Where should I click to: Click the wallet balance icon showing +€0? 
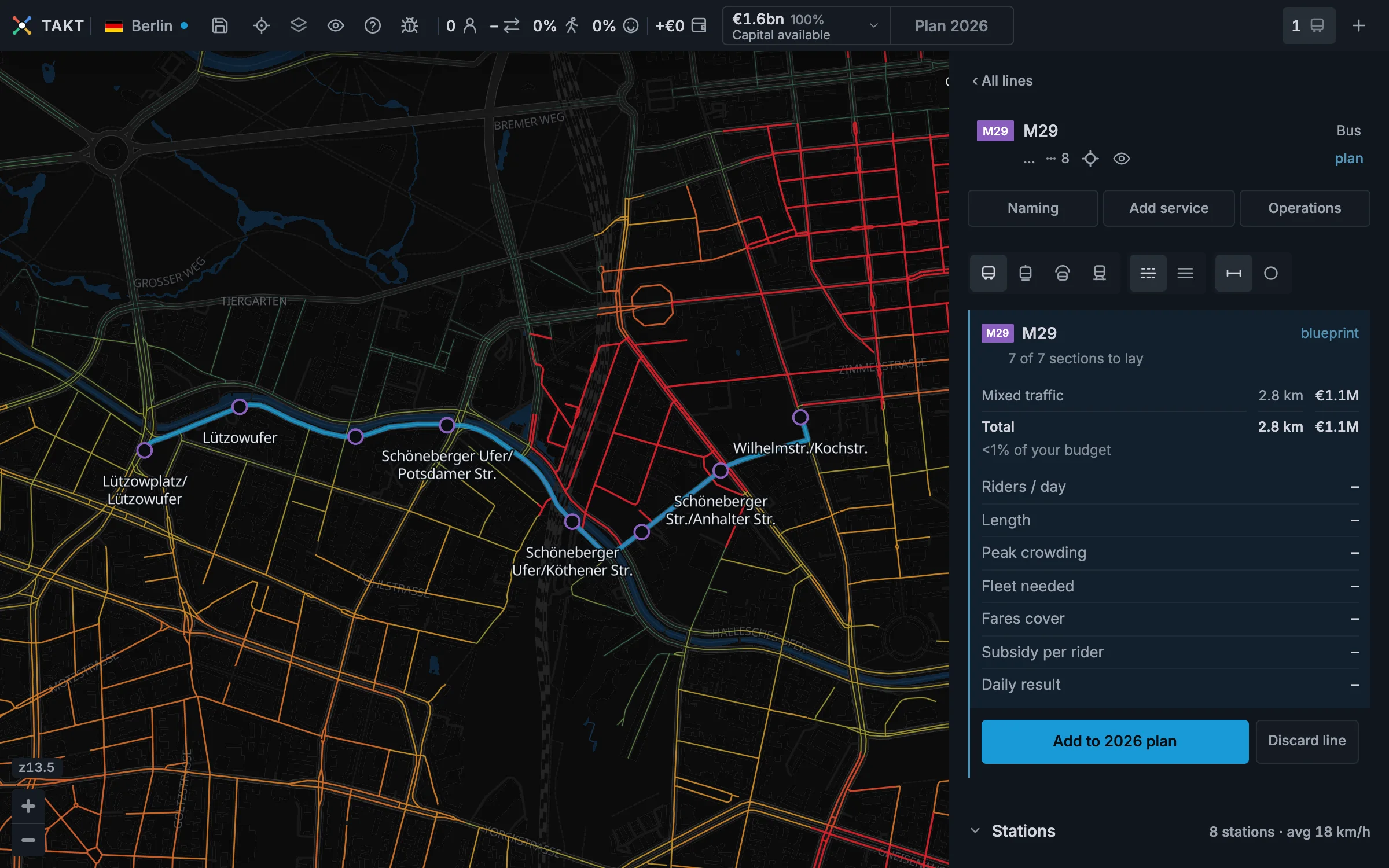coord(699,25)
